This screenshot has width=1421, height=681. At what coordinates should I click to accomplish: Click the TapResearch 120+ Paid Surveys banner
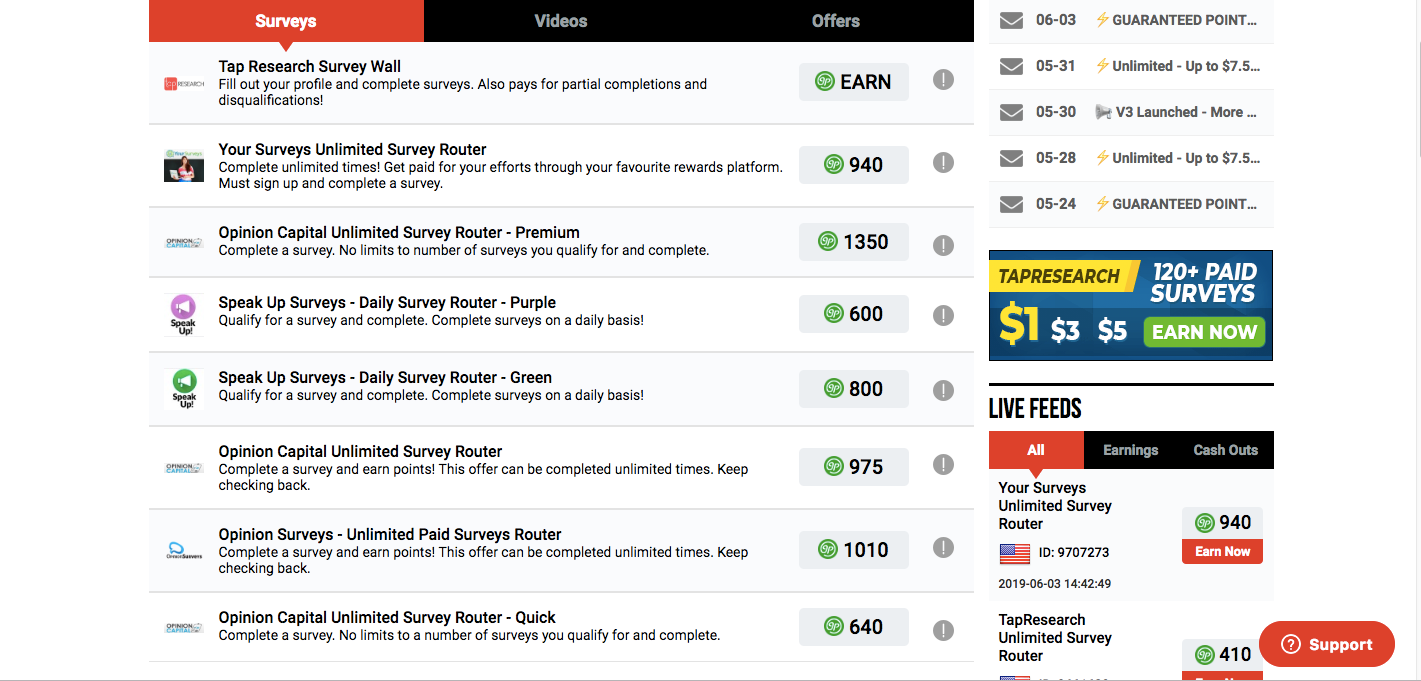point(1131,306)
